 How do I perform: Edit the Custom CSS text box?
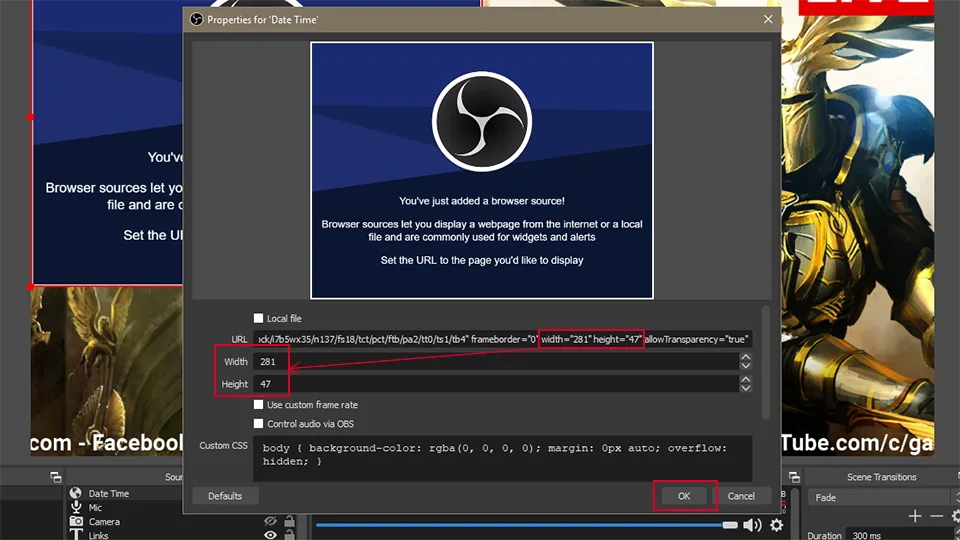pyautogui.click(x=503, y=459)
